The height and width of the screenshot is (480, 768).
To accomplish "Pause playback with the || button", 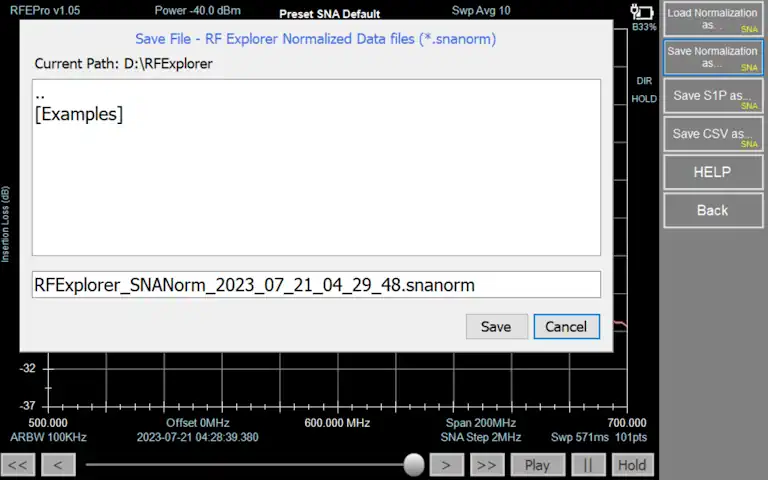I will point(588,465).
